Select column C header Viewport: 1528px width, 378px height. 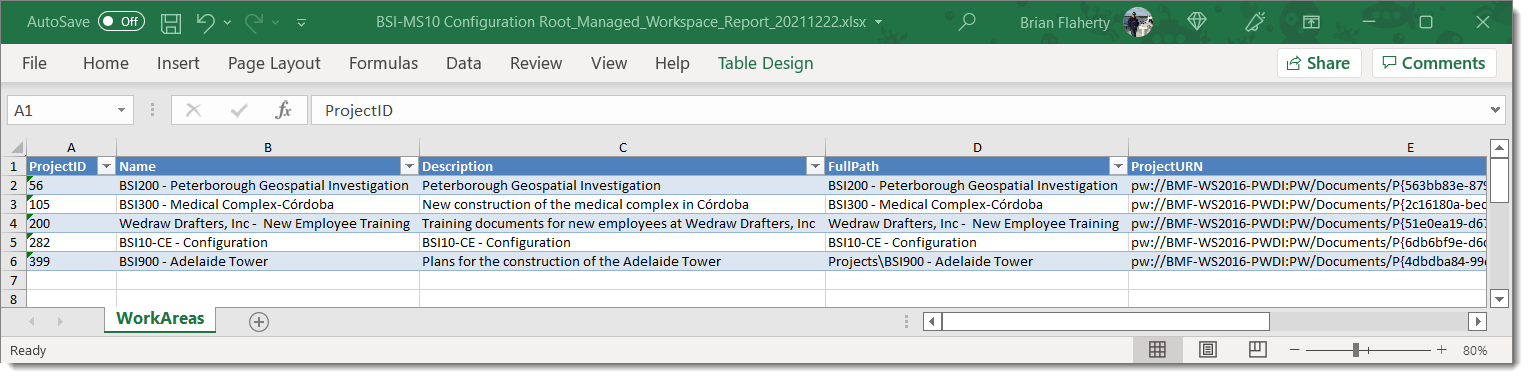tap(622, 147)
